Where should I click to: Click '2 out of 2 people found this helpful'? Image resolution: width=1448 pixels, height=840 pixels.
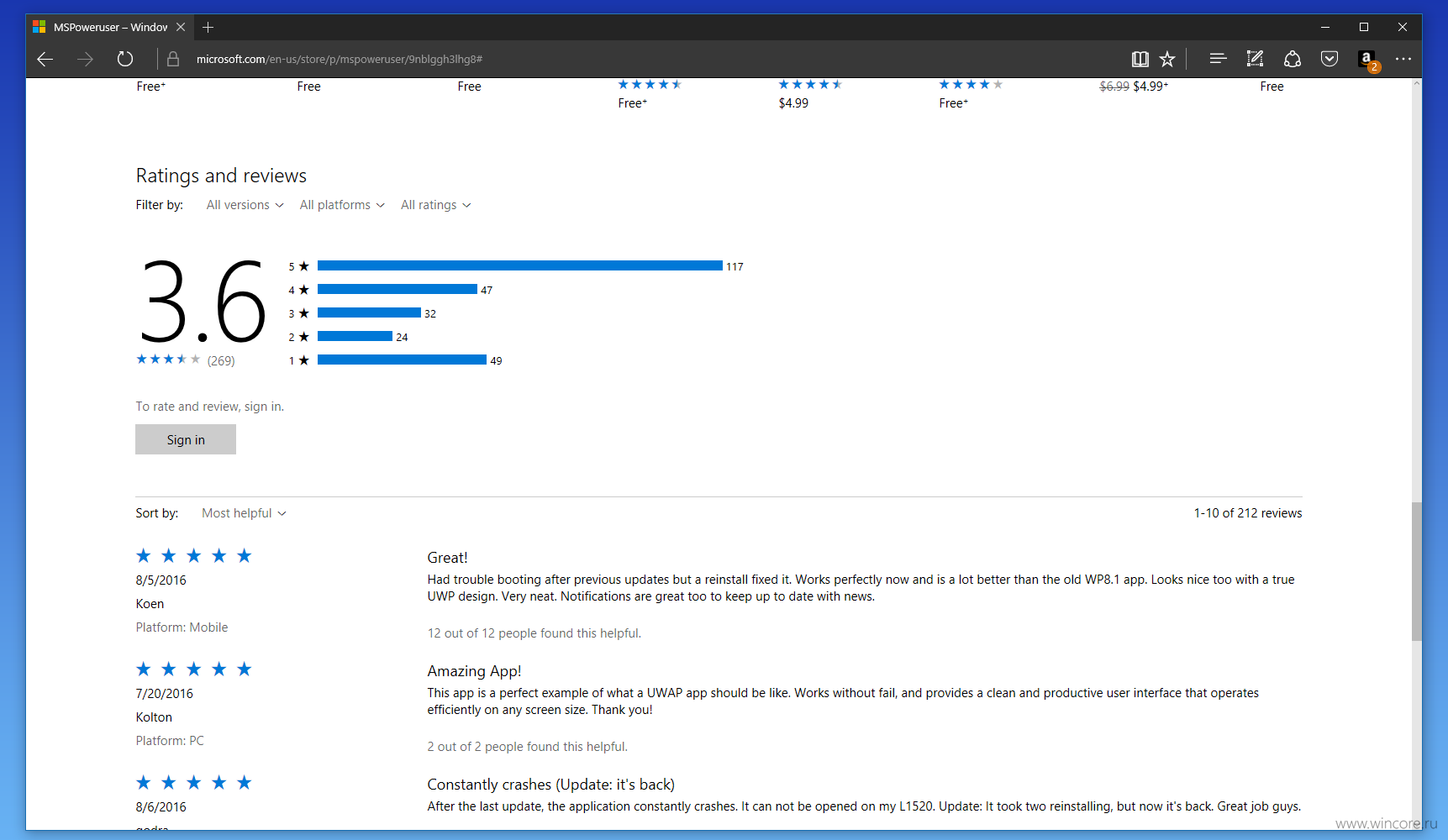pos(527,747)
